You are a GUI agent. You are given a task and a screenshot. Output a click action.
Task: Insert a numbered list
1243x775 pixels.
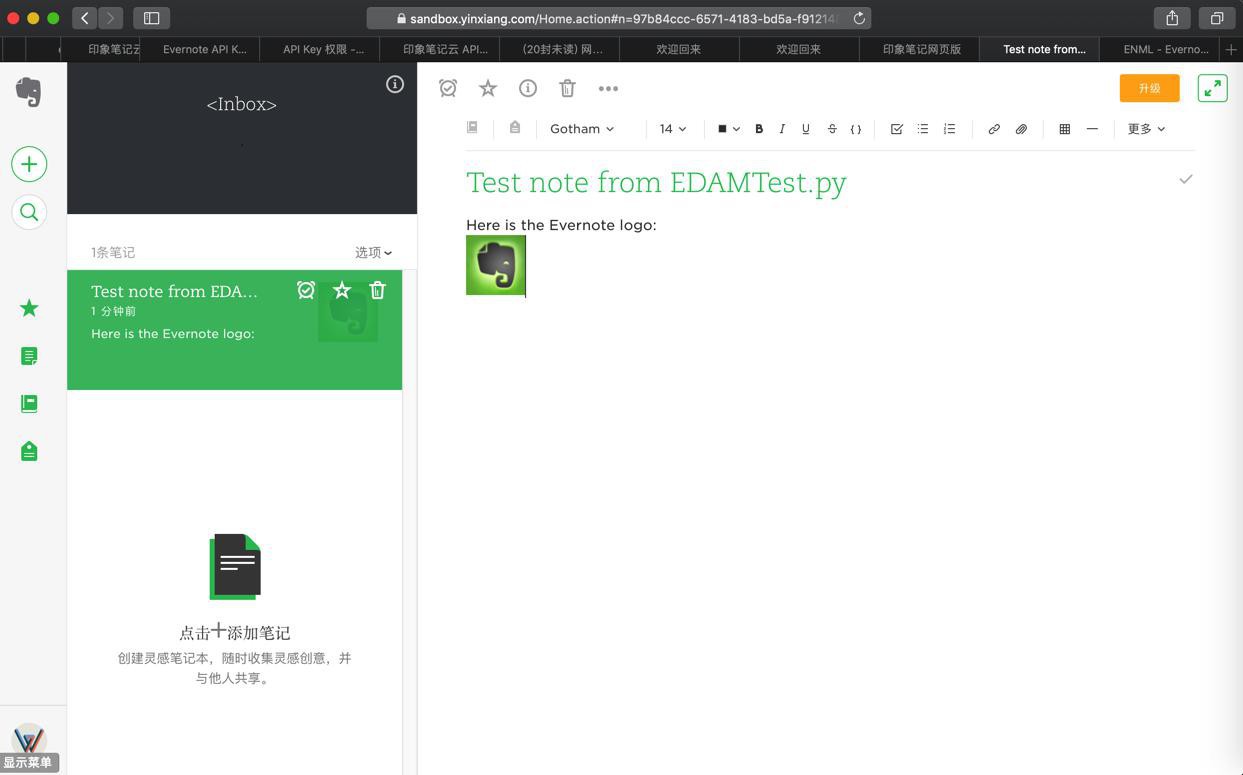949,129
